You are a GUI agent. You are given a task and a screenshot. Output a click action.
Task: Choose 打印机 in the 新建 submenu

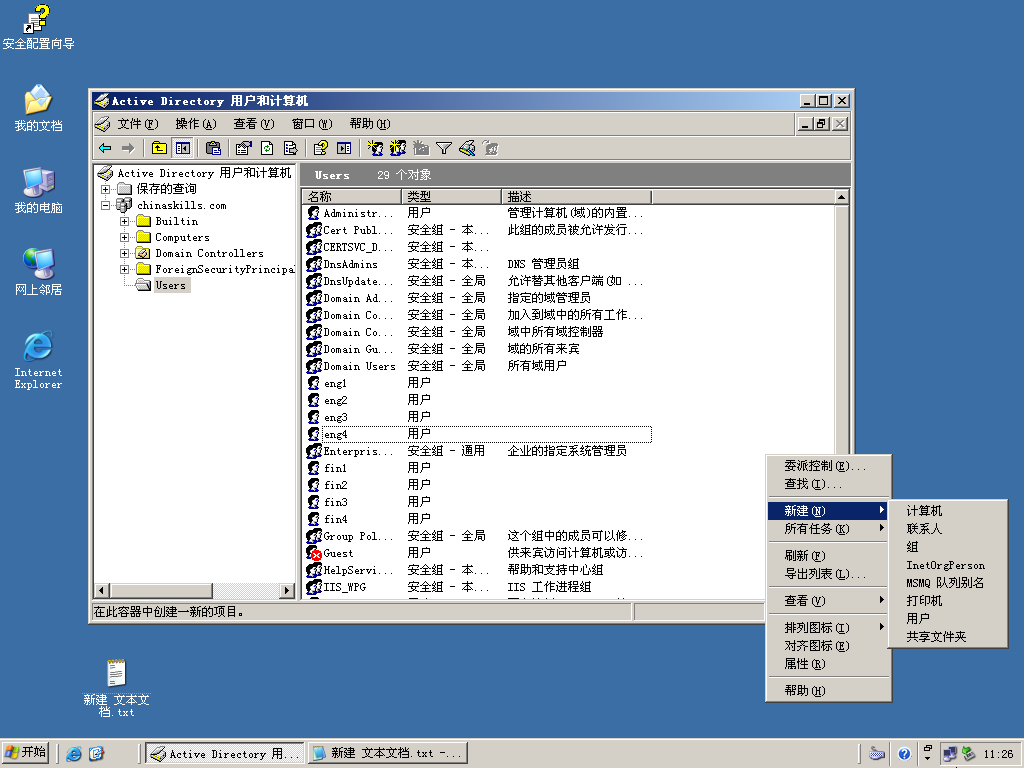point(948,600)
